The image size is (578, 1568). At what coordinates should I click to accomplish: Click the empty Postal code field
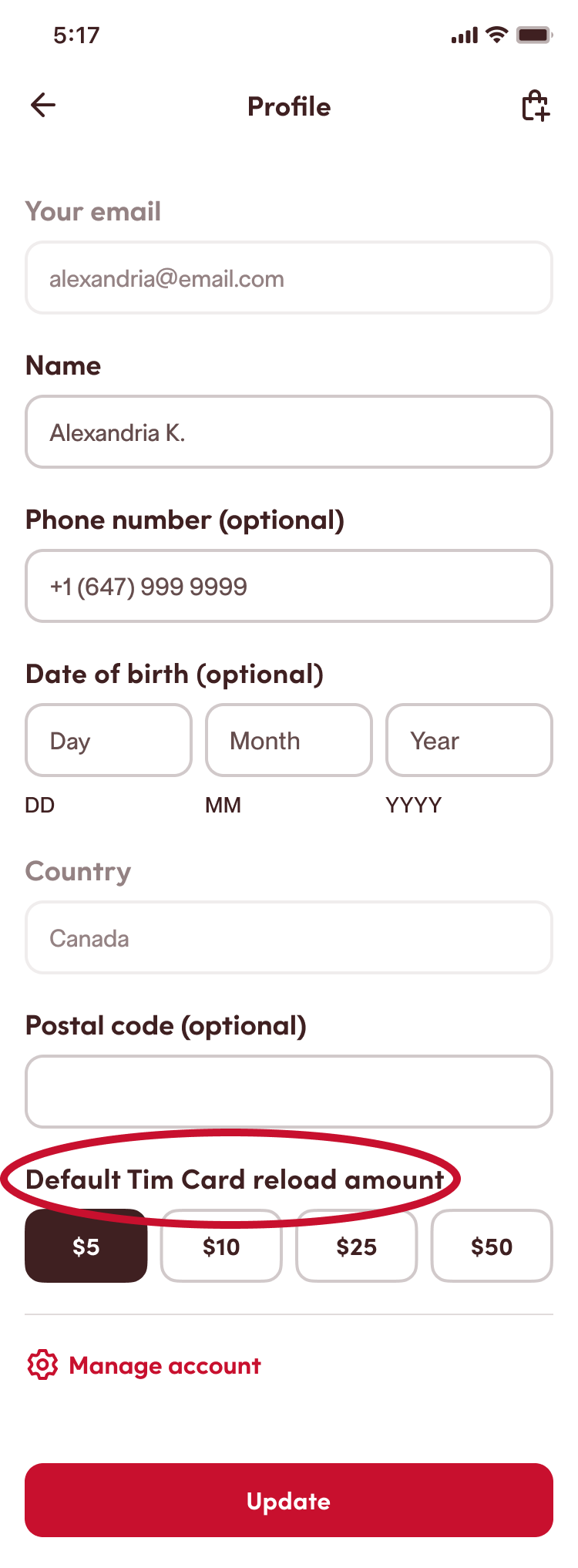point(289,1092)
